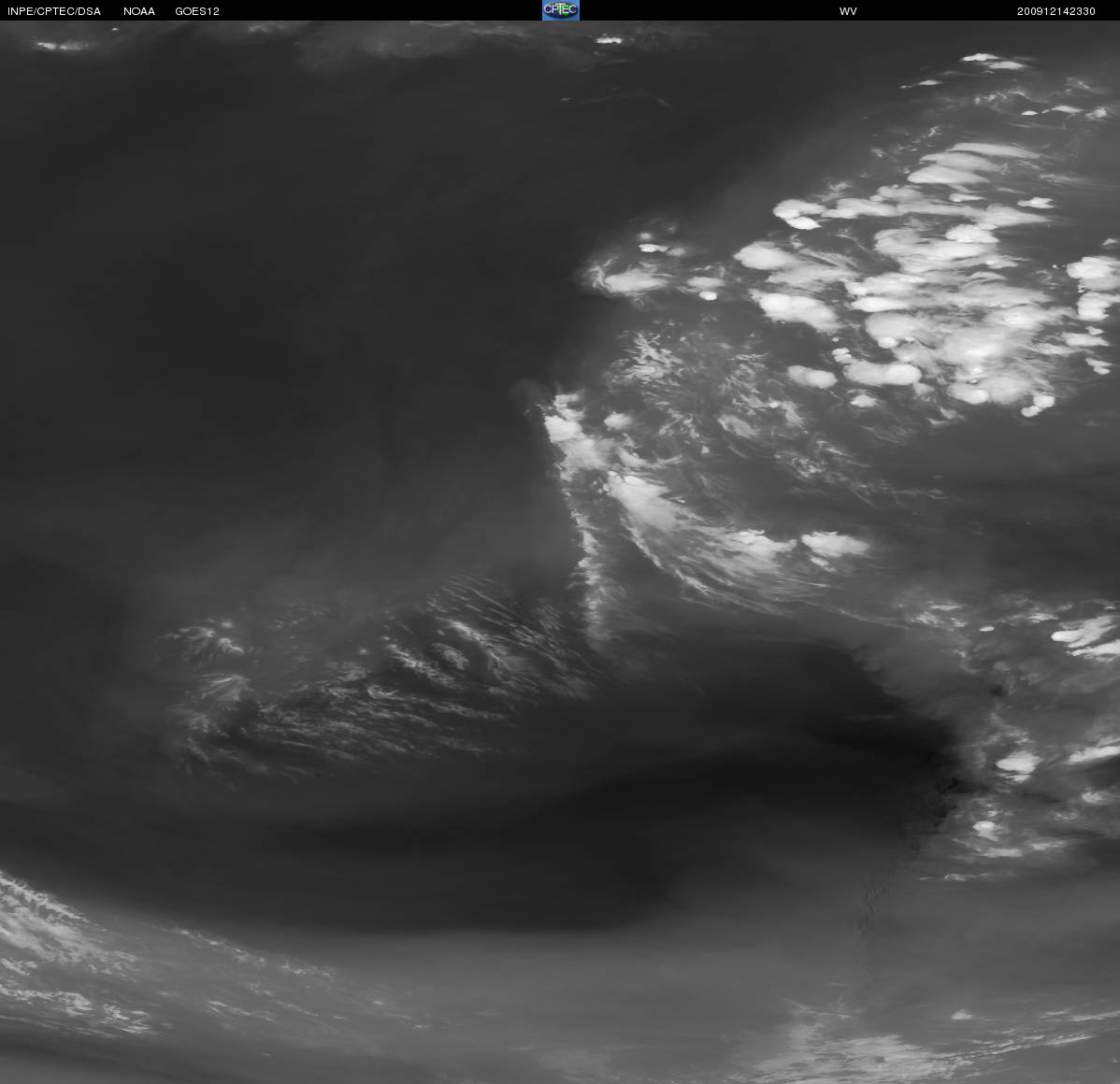Click the GOES12 satellite label

tap(197, 11)
